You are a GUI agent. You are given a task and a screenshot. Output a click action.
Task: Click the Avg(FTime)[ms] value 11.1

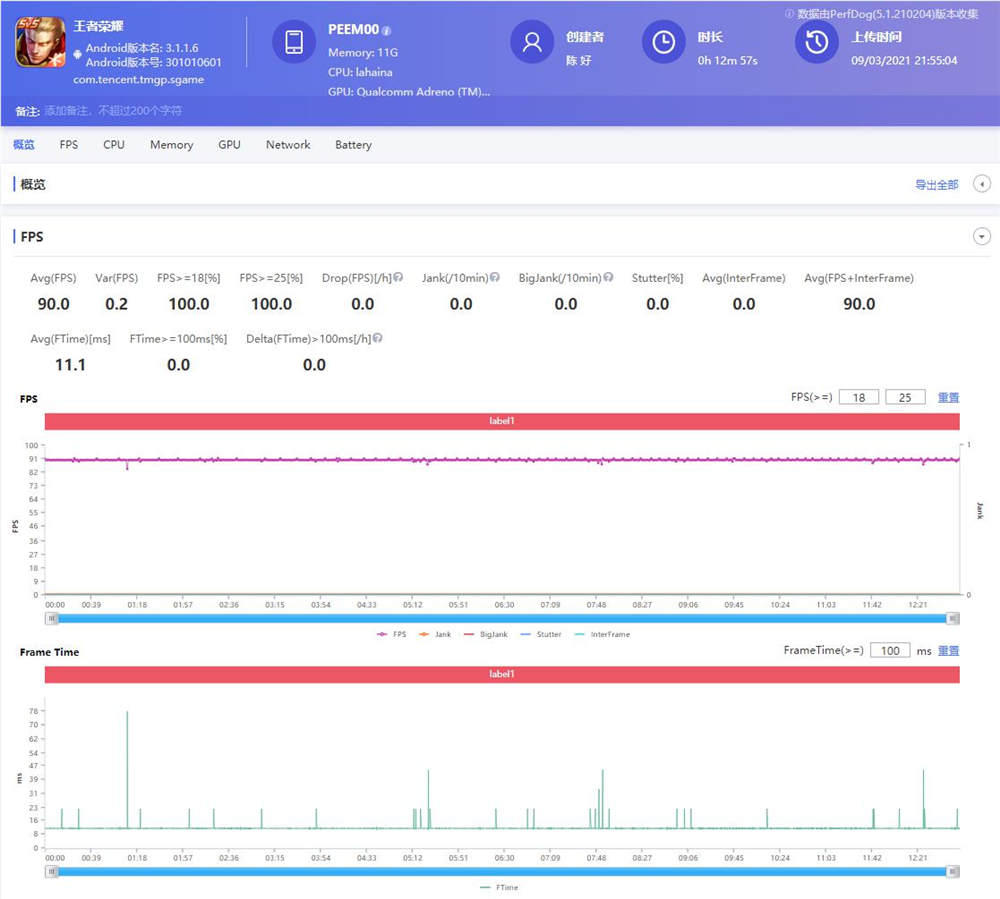point(70,365)
